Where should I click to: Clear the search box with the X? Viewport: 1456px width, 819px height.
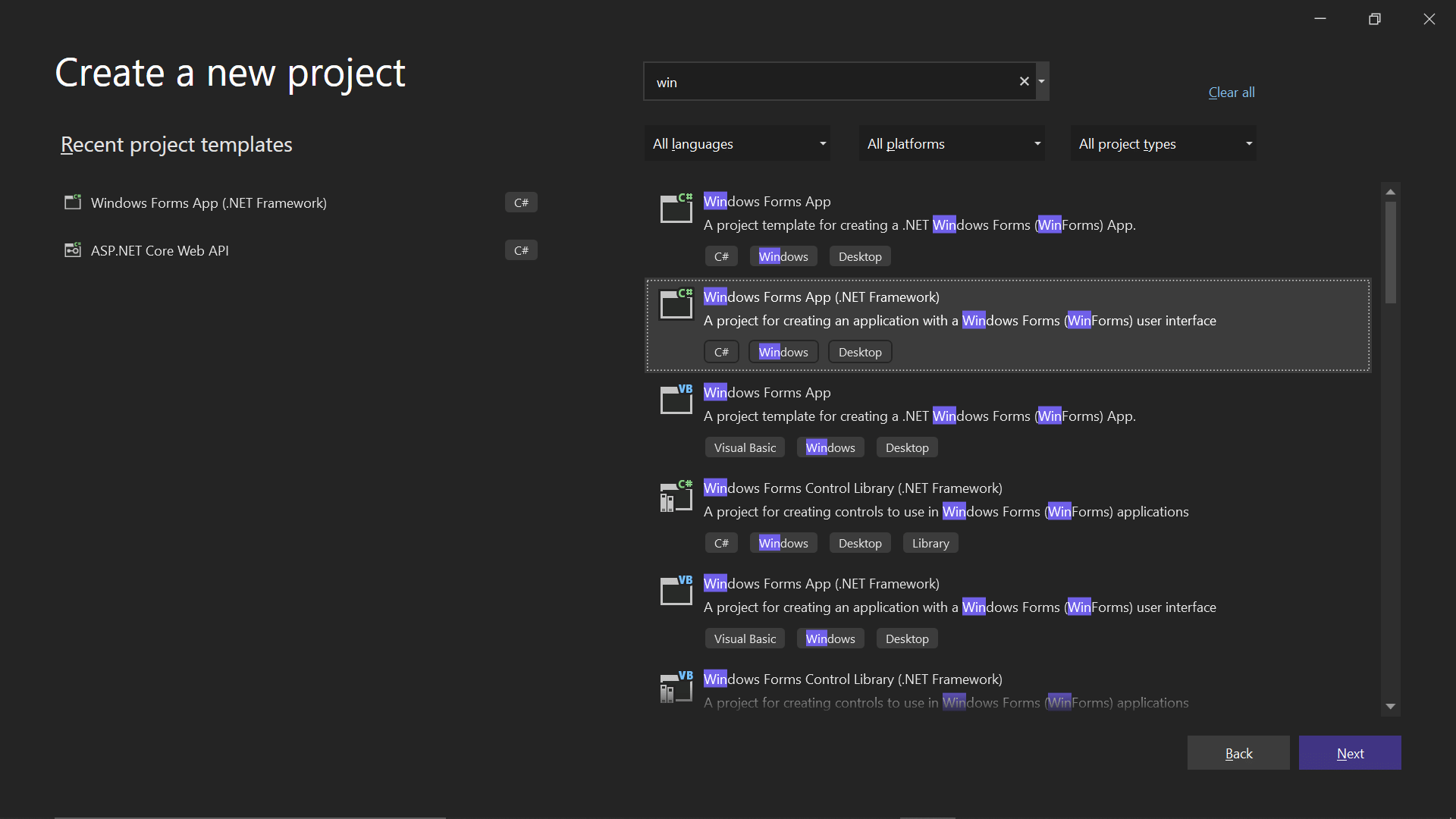click(1024, 81)
